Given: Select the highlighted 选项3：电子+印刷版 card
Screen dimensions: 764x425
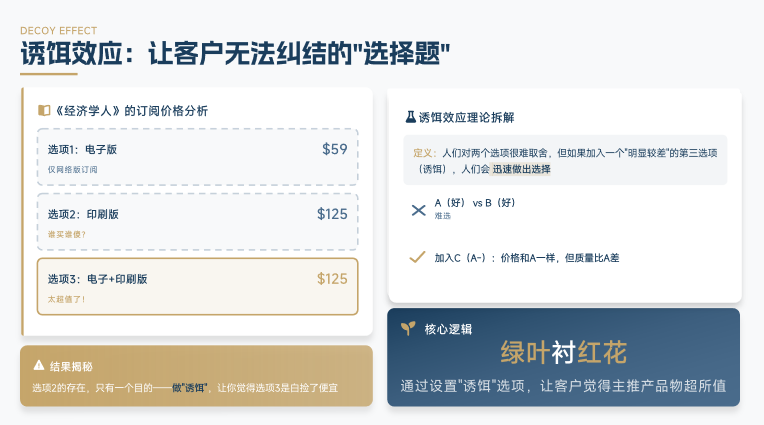Looking at the screenshot, I should point(197,286).
